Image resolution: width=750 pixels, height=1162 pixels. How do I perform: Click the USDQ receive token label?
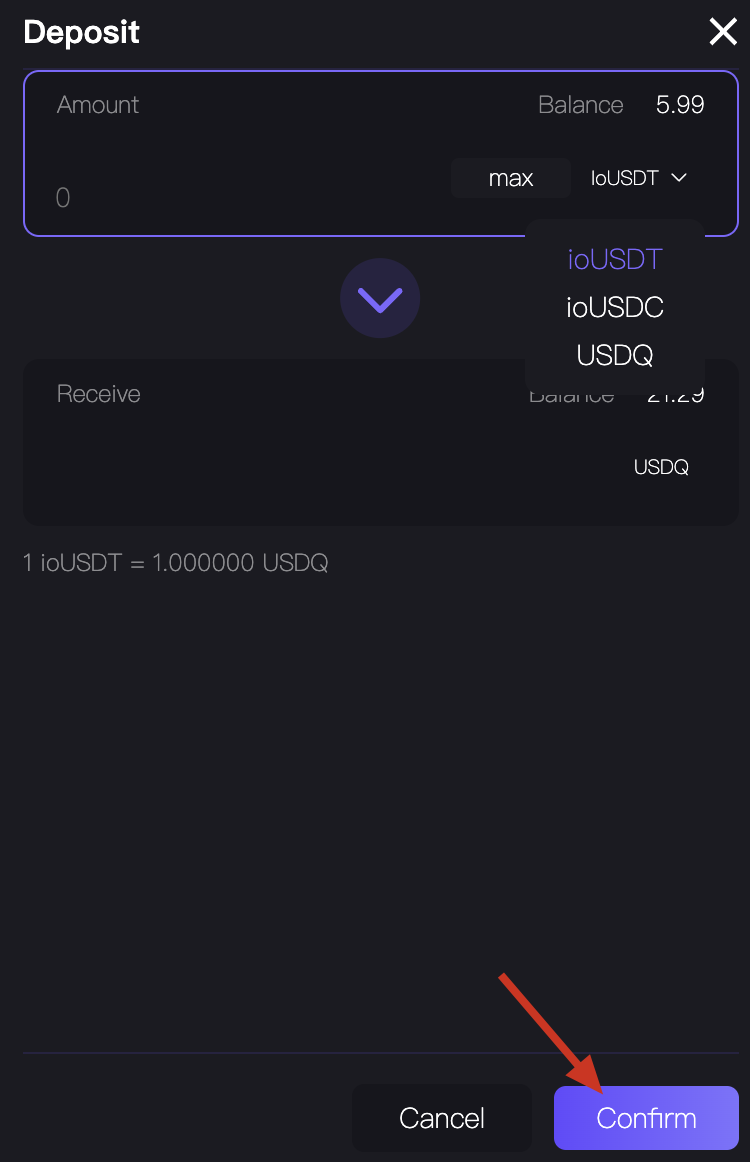click(661, 467)
